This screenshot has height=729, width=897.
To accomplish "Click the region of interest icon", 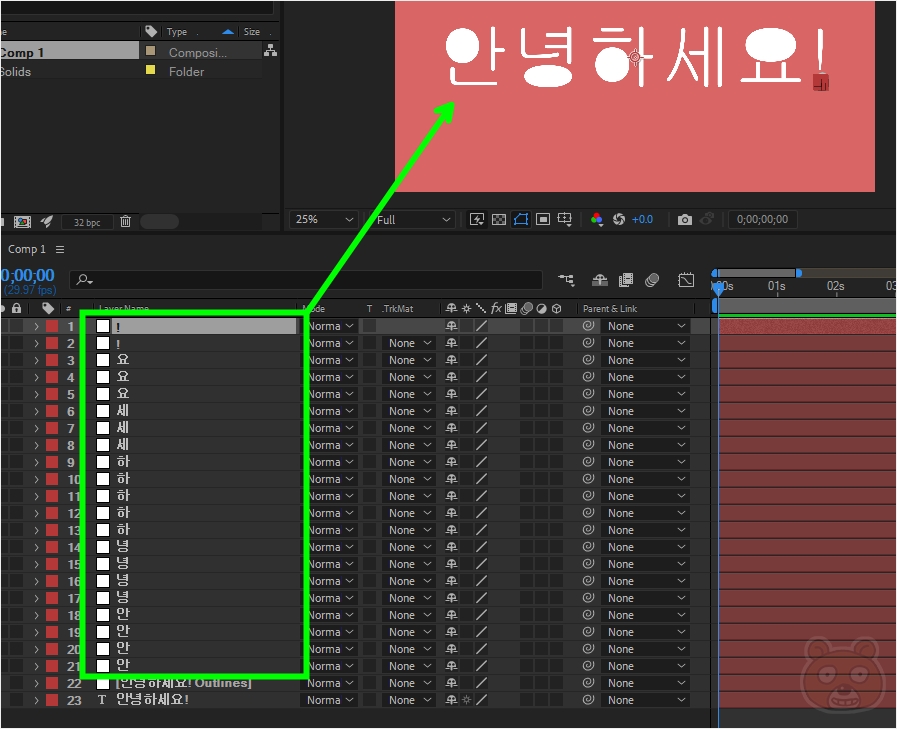I will coord(543,219).
